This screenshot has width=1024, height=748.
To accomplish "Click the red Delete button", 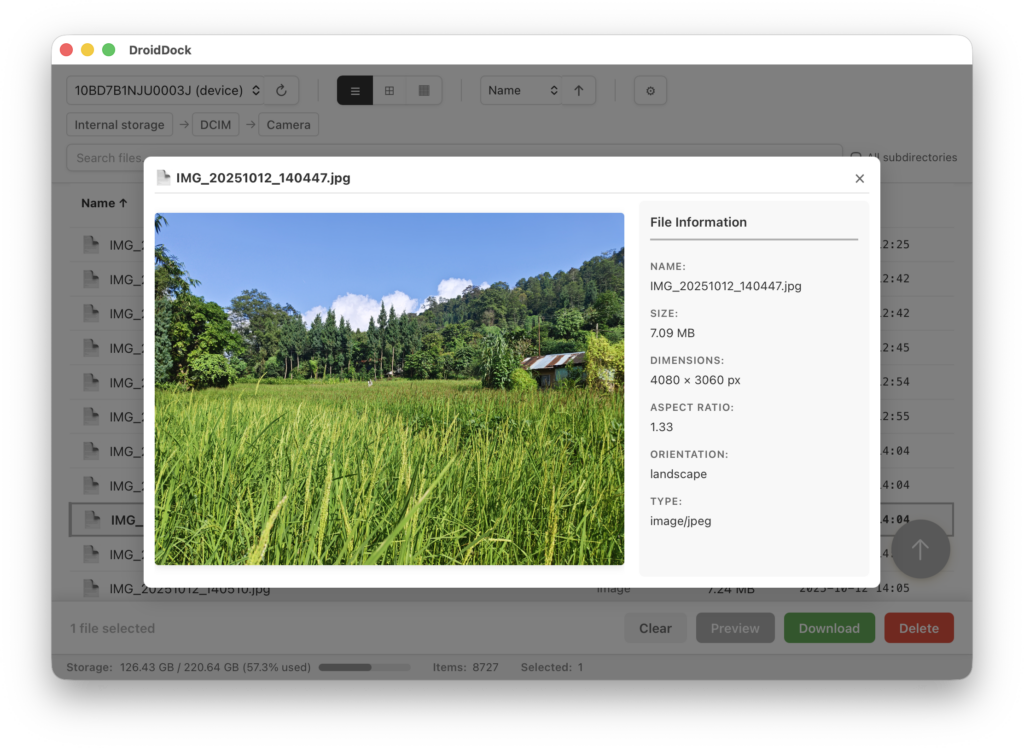I will point(918,628).
